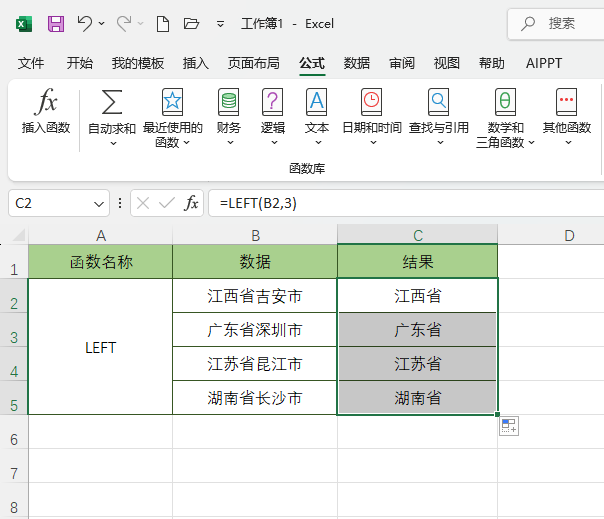The width and height of the screenshot is (604, 519).
Task: Open the 查找与引用 magnifier icon
Action: click(438, 102)
